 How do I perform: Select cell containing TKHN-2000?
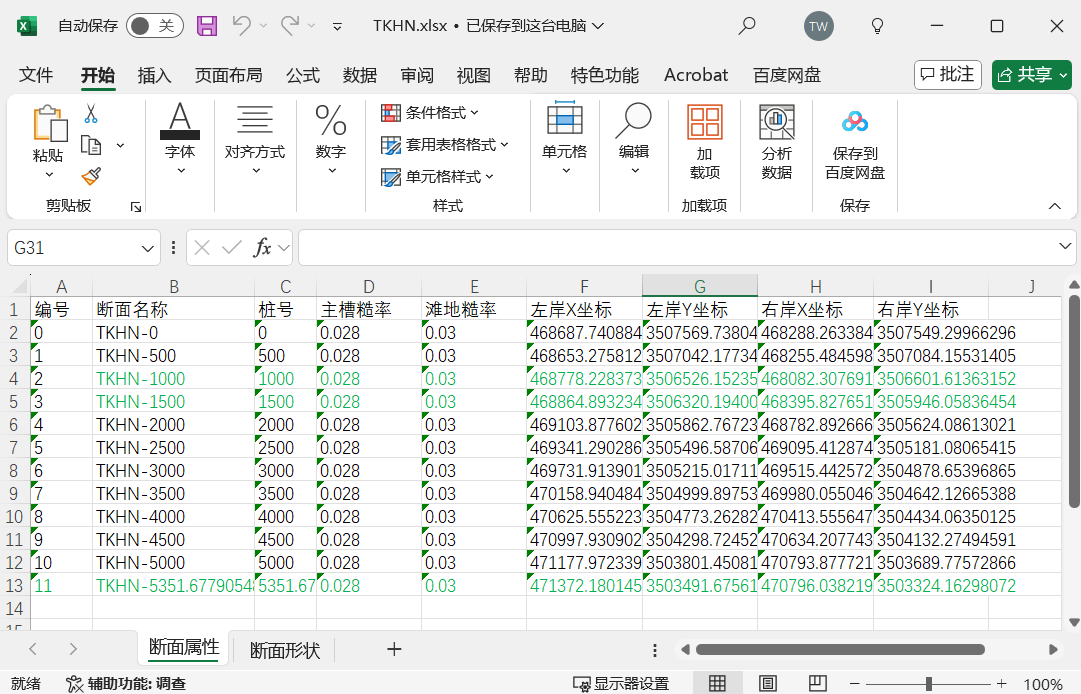pos(174,425)
